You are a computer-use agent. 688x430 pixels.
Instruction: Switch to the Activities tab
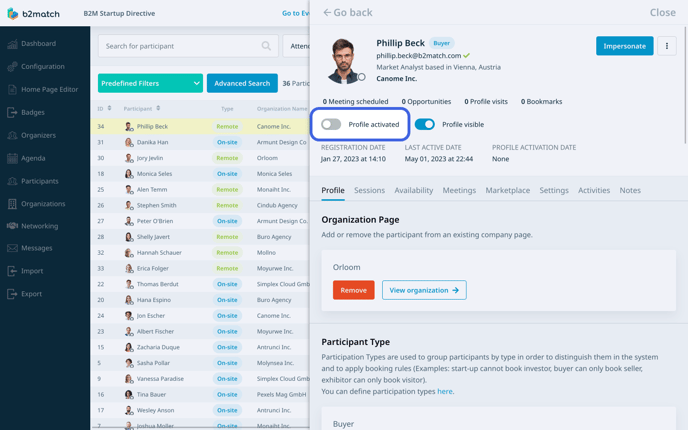[x=594, y=190]
